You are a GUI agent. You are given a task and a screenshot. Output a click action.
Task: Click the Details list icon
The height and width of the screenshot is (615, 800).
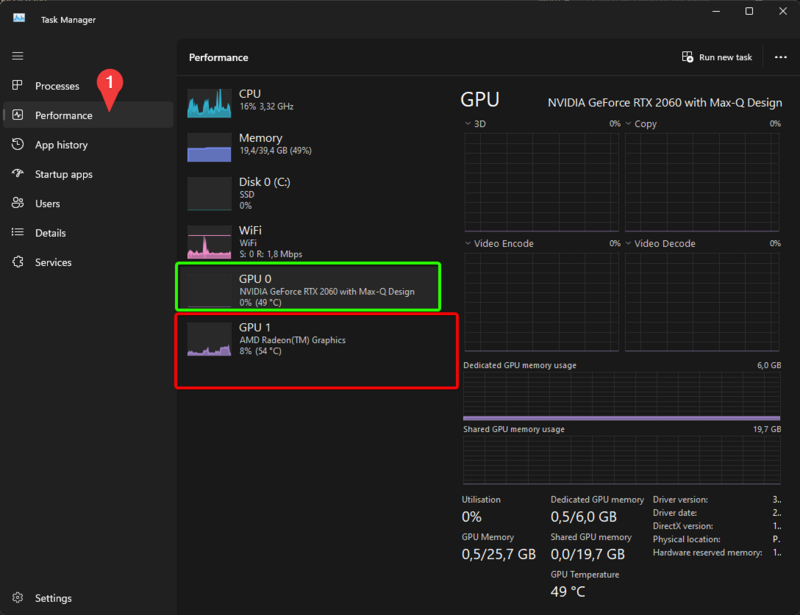[x=17, y=233]
